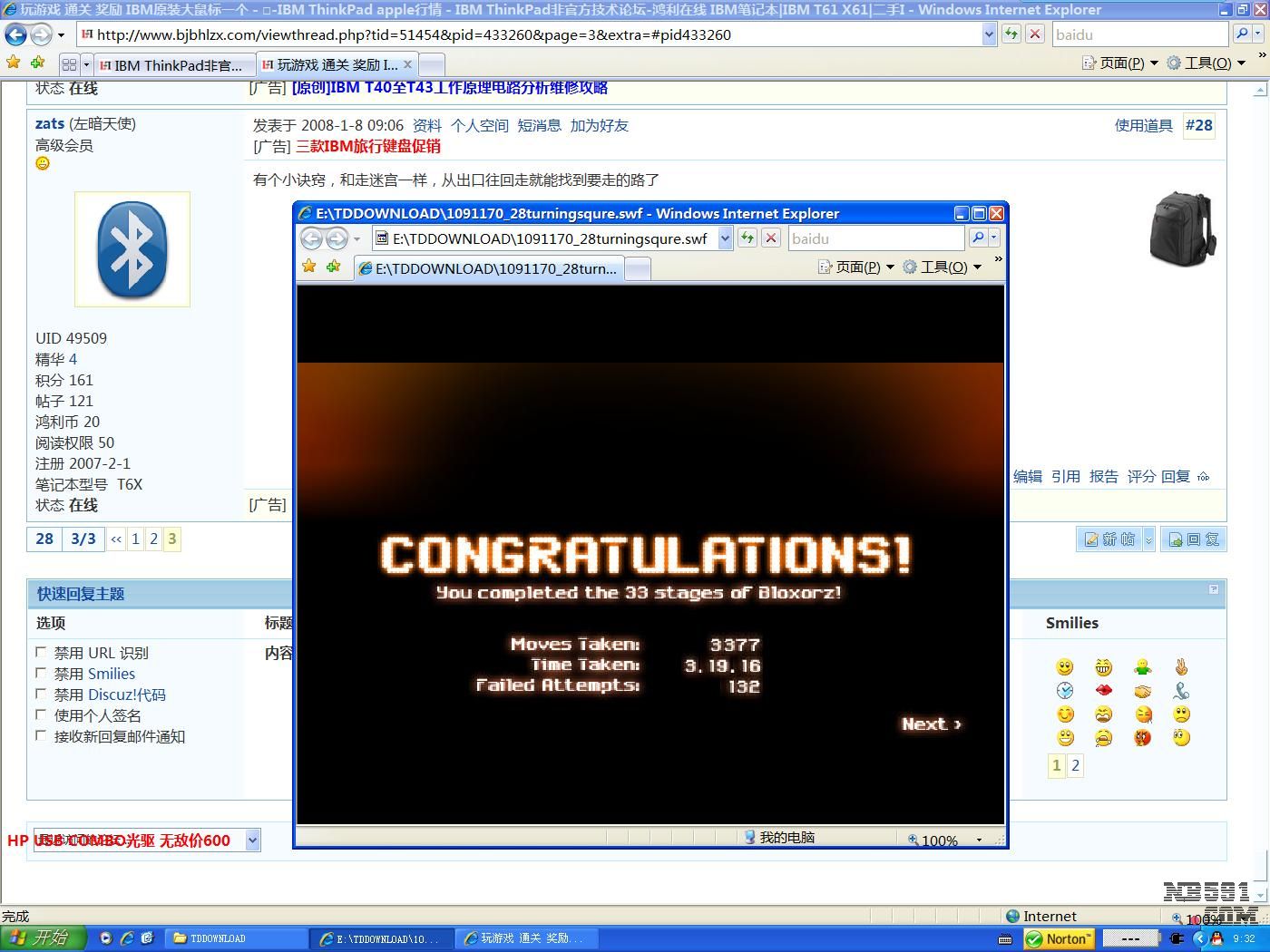Open the 页面(P) menu in popup window
Image resolution: width=1270 pixels, height=952 pixels.
(856, 267)
